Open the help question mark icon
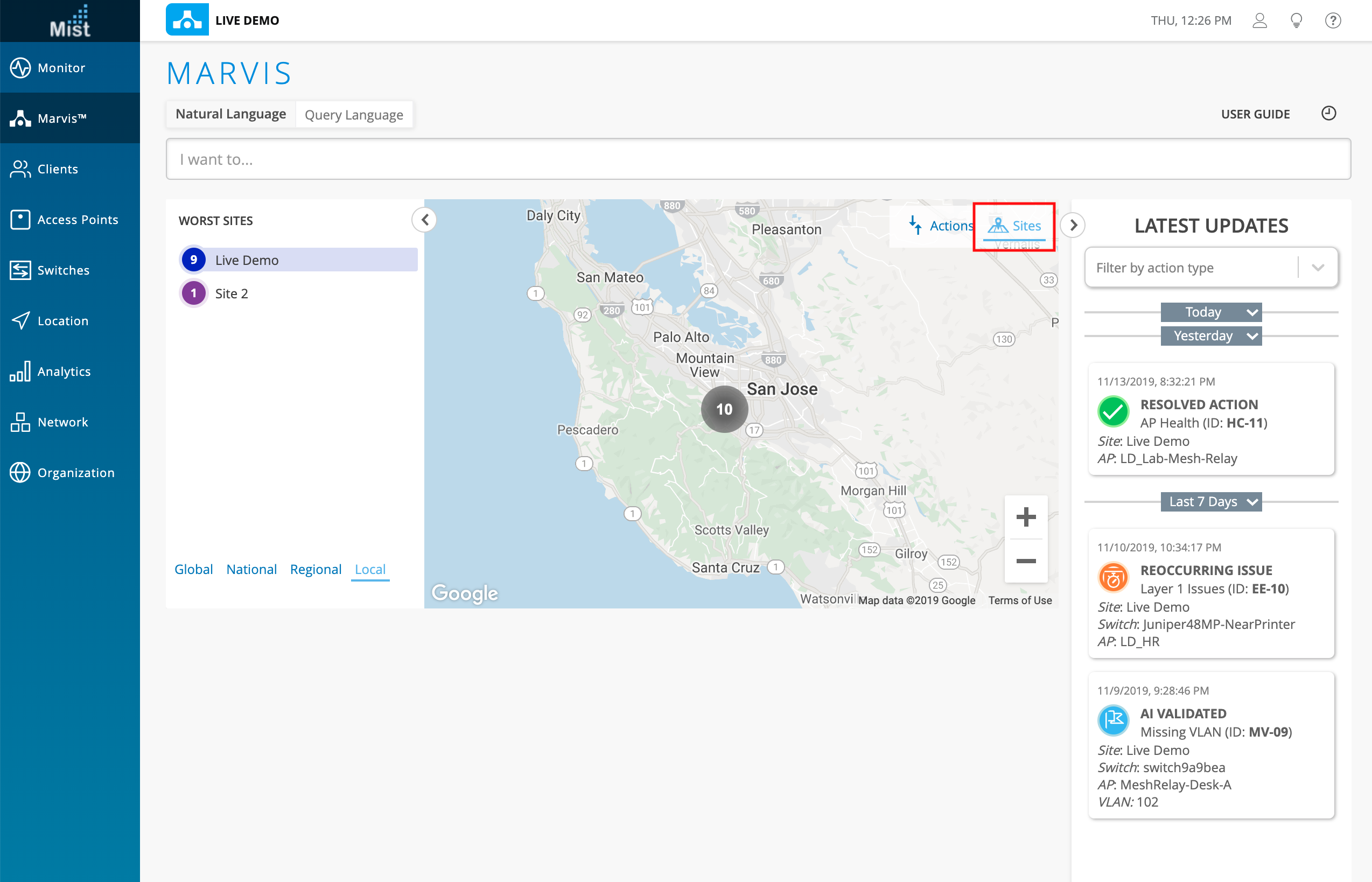 click(1333, 20)
